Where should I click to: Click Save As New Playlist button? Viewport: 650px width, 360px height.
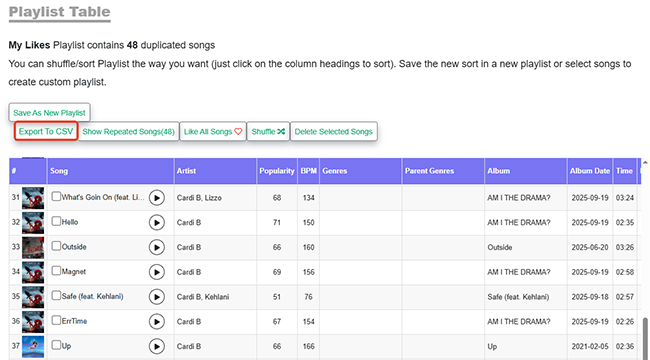pyautogui.click(x=49, y=113)
